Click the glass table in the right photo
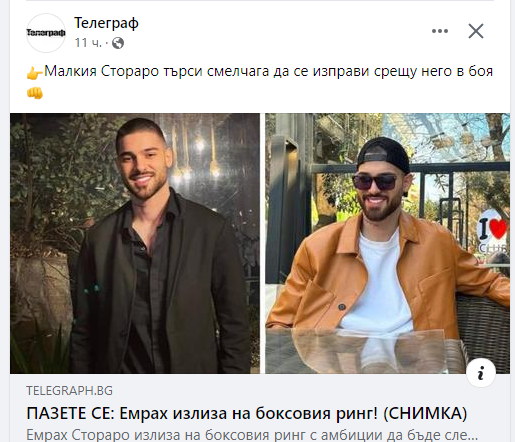The width and height of the screenshot is (515, 442). coord(367,350)
